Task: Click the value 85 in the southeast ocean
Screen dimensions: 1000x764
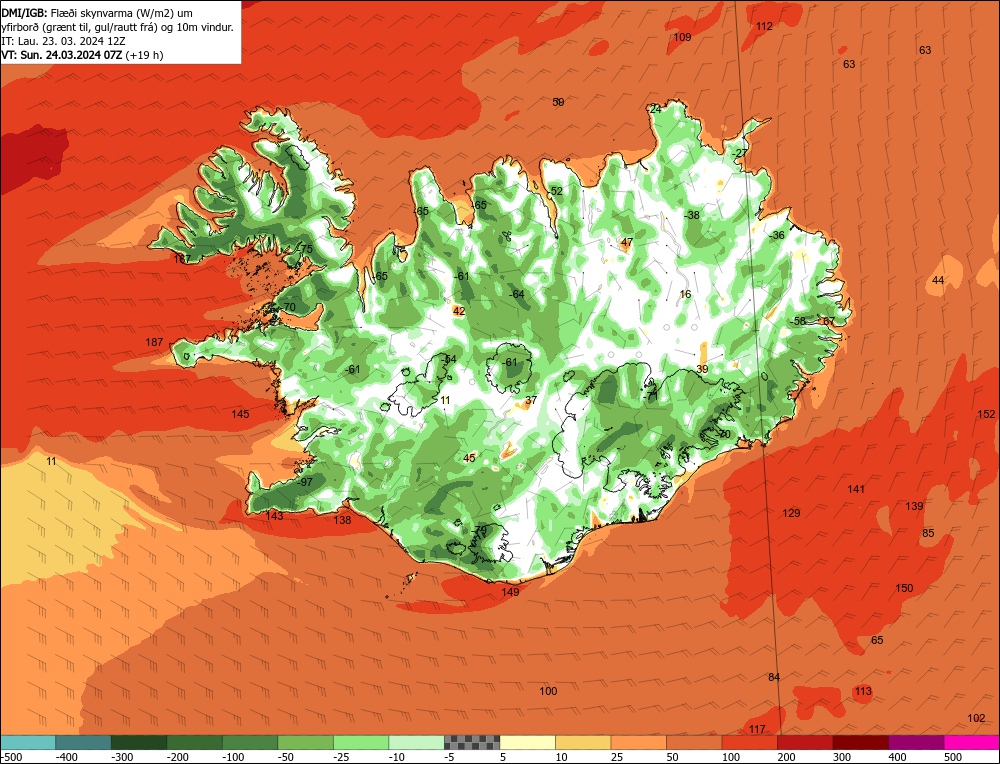Action: (x=928, y=533)
